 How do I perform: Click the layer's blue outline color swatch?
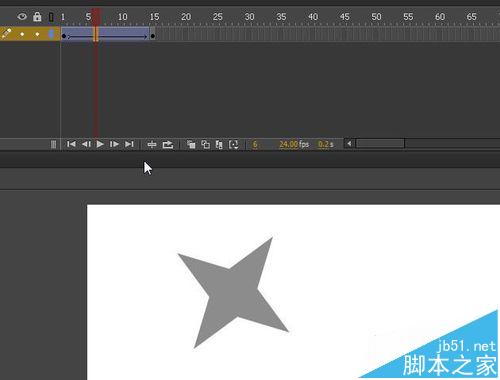52,34
